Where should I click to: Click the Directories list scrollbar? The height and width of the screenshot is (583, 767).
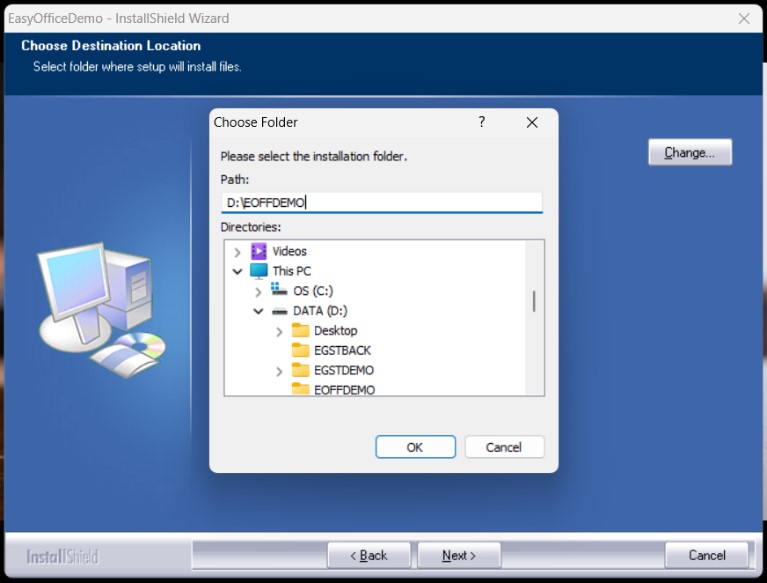pos(534,301)
